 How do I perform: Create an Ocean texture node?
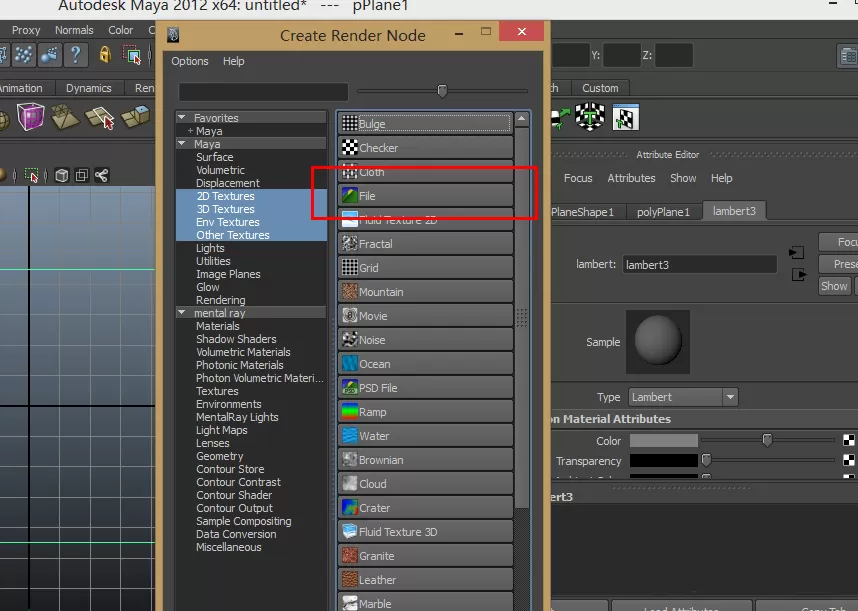(426, 364)
